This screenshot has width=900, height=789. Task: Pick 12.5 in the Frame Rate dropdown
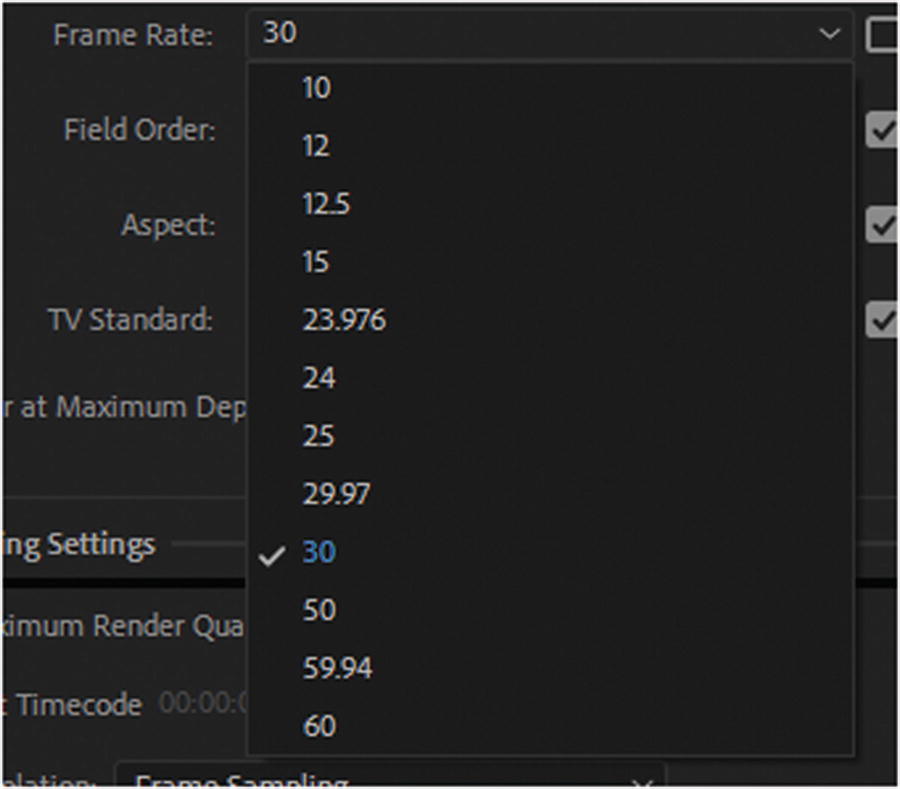326,204
